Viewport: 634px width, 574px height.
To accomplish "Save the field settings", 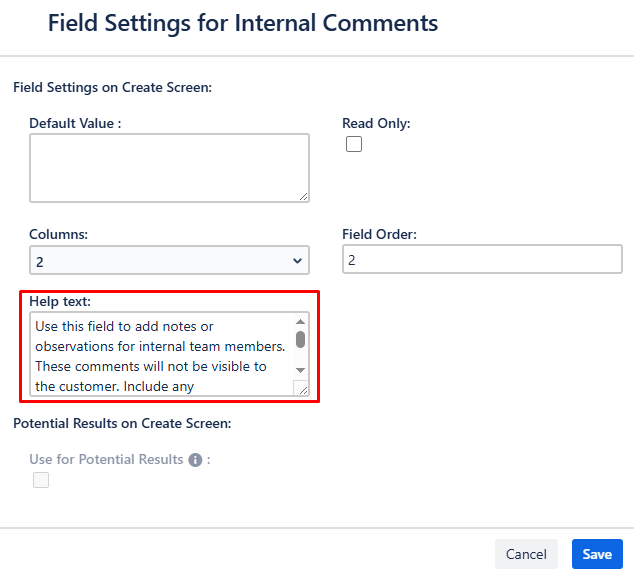I will tap(597, 554).
